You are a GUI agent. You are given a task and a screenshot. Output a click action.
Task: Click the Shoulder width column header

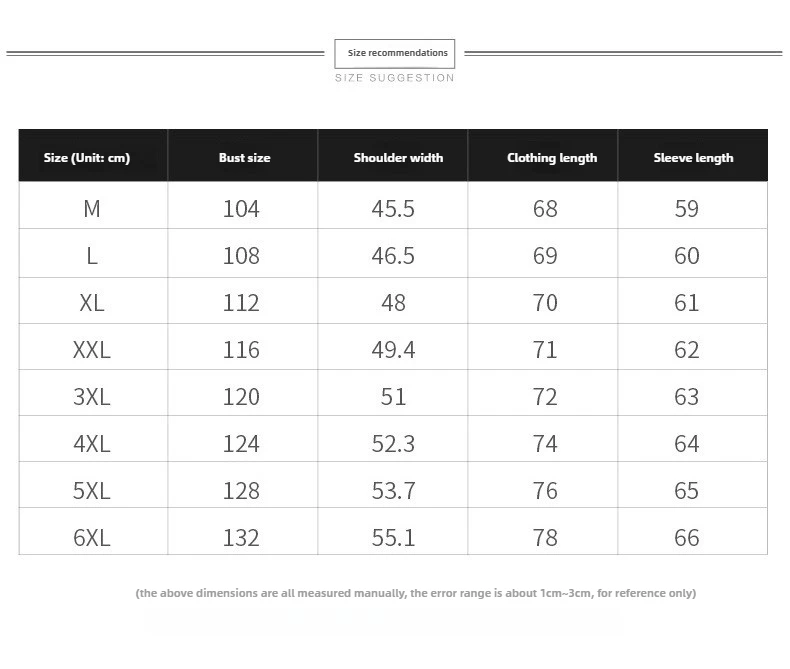click(x=398, y=158)
